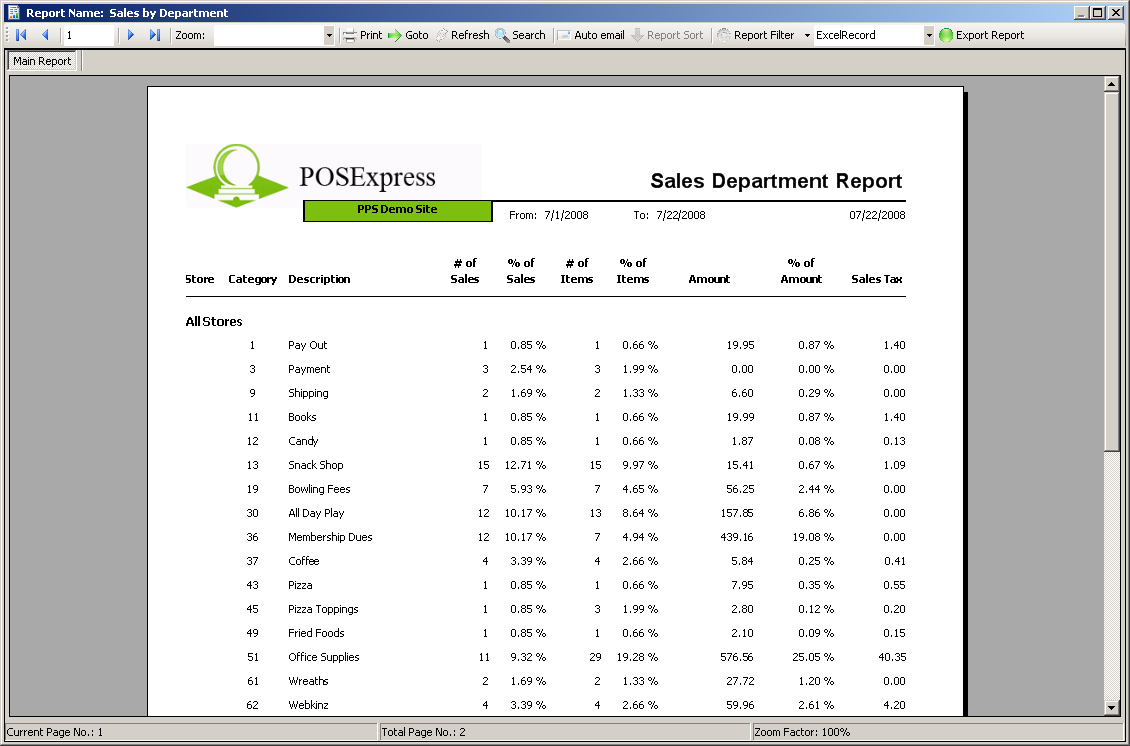Select the Pay Out description
The image size is (1130, 746).
(x=308, y=345)
